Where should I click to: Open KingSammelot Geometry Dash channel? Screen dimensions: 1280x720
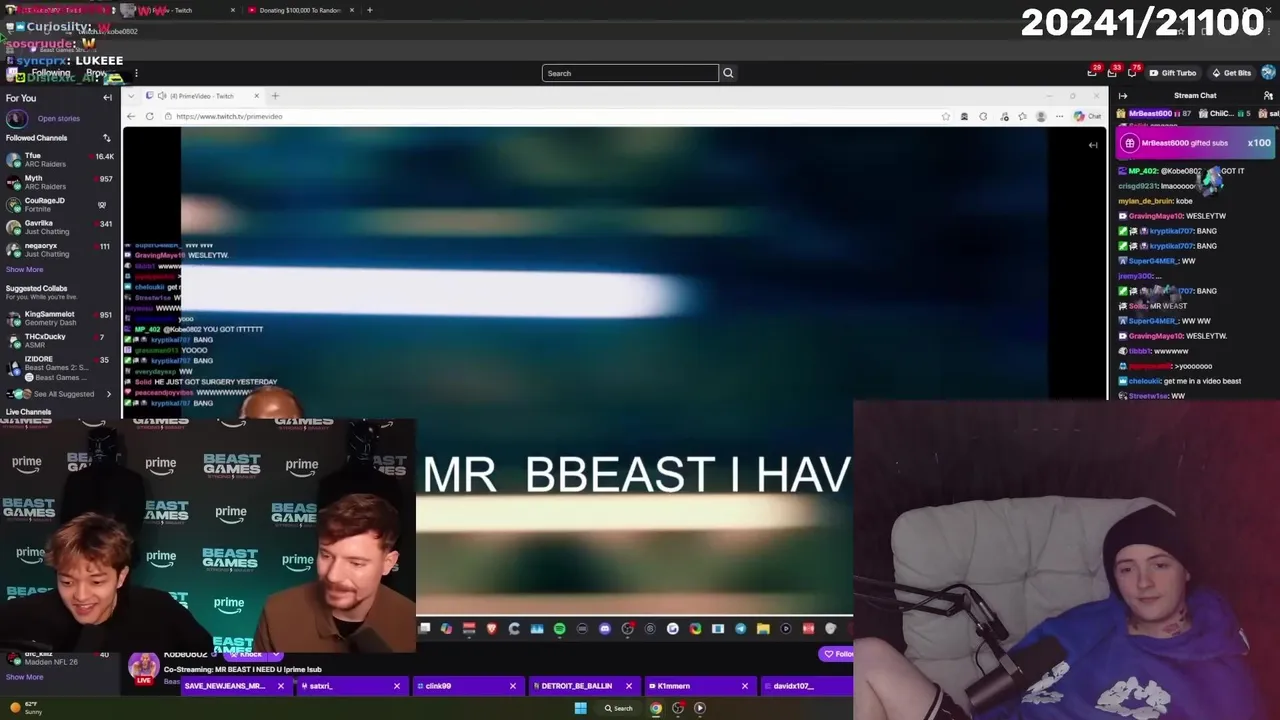coord(60,318)
